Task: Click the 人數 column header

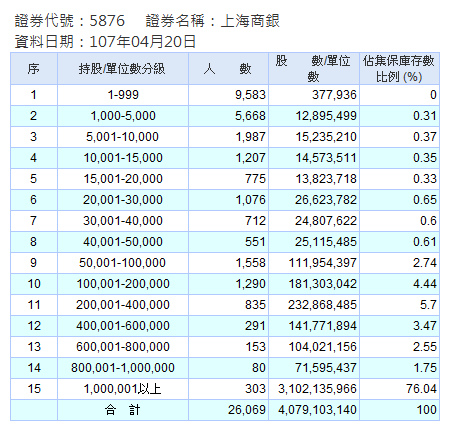Action: tap(228, 69)
